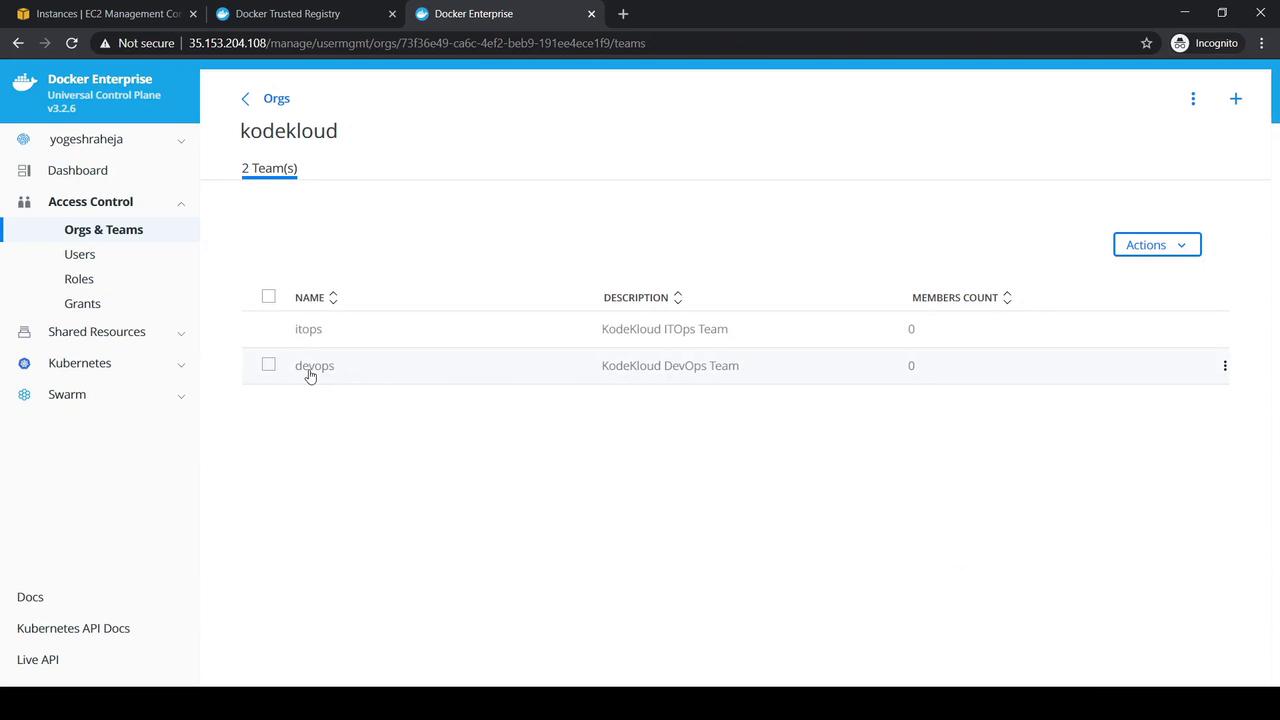Expand the Shared Resources section chevron
The height and width of the screenshot is (720, 1280).
coord(181,333)
